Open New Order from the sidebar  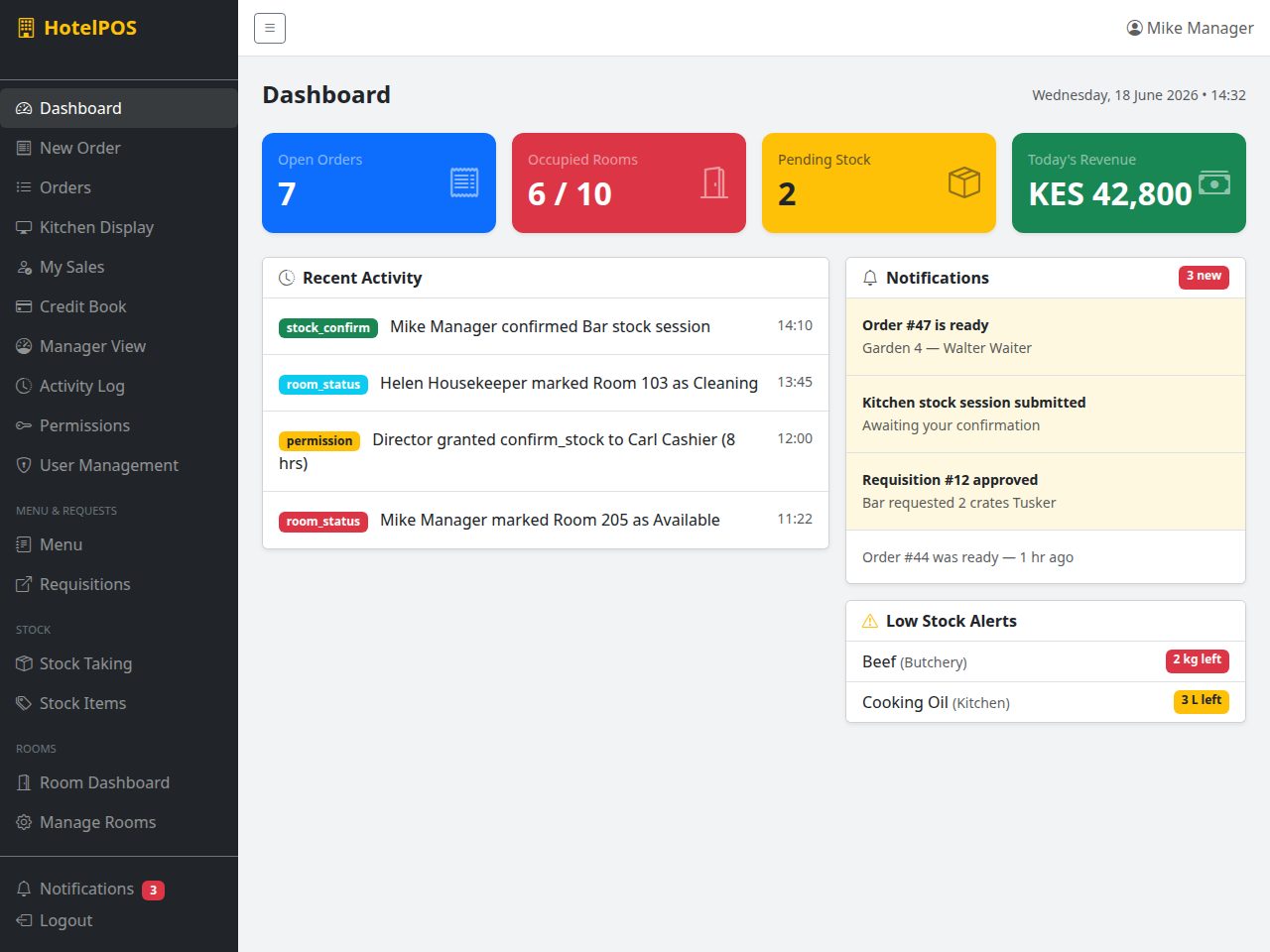click(x=119, y=148)
